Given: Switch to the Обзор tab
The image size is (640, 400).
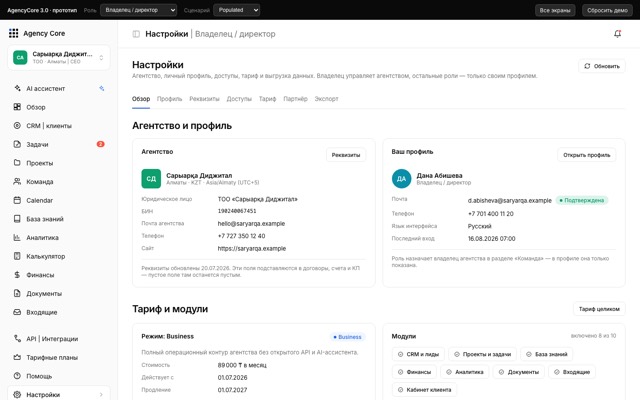Looking at the screenshot, I should pyautogui.click(x=141, y=99).
